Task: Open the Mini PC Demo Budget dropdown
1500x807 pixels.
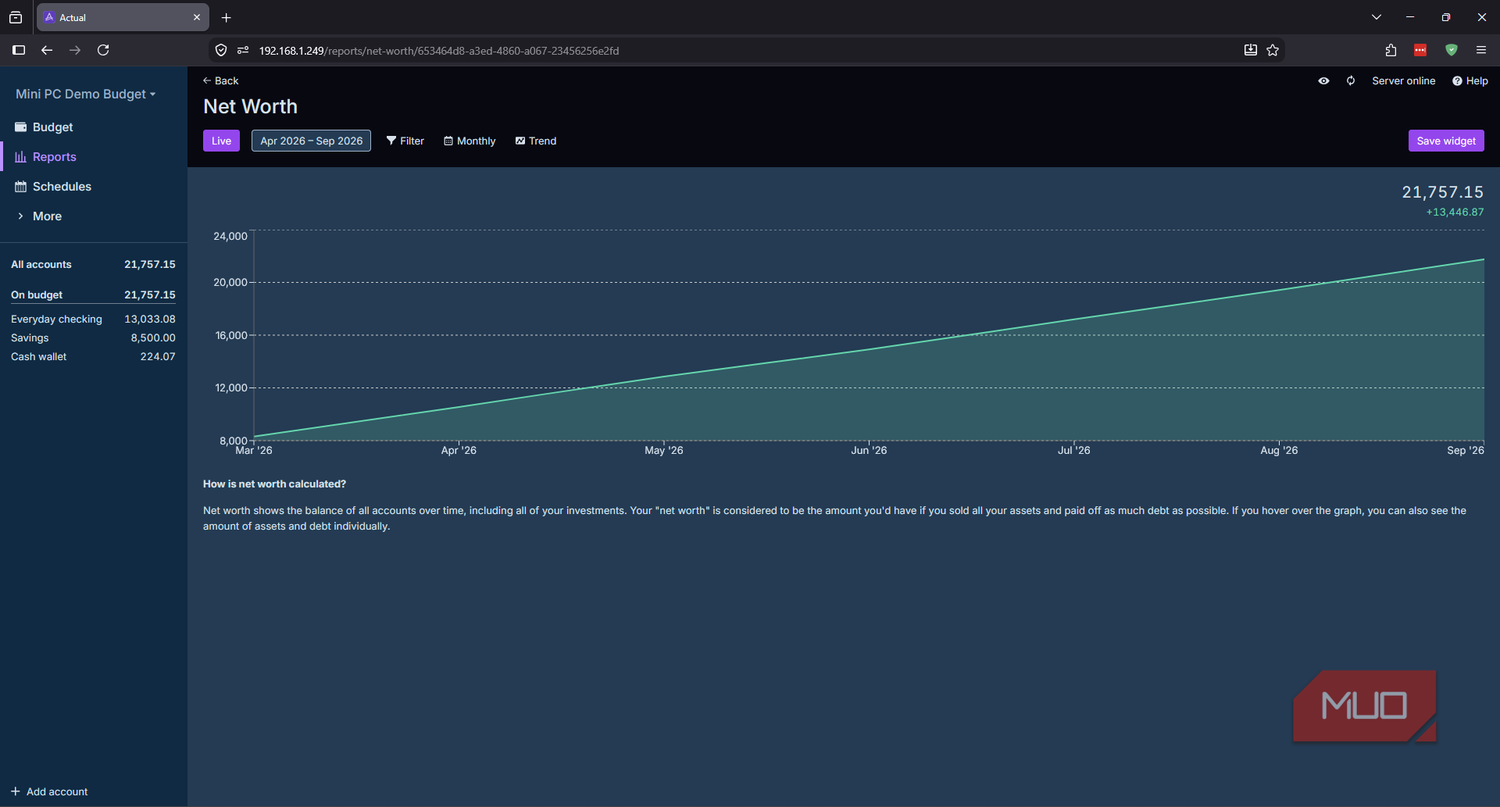Action: tap(86, 94)
